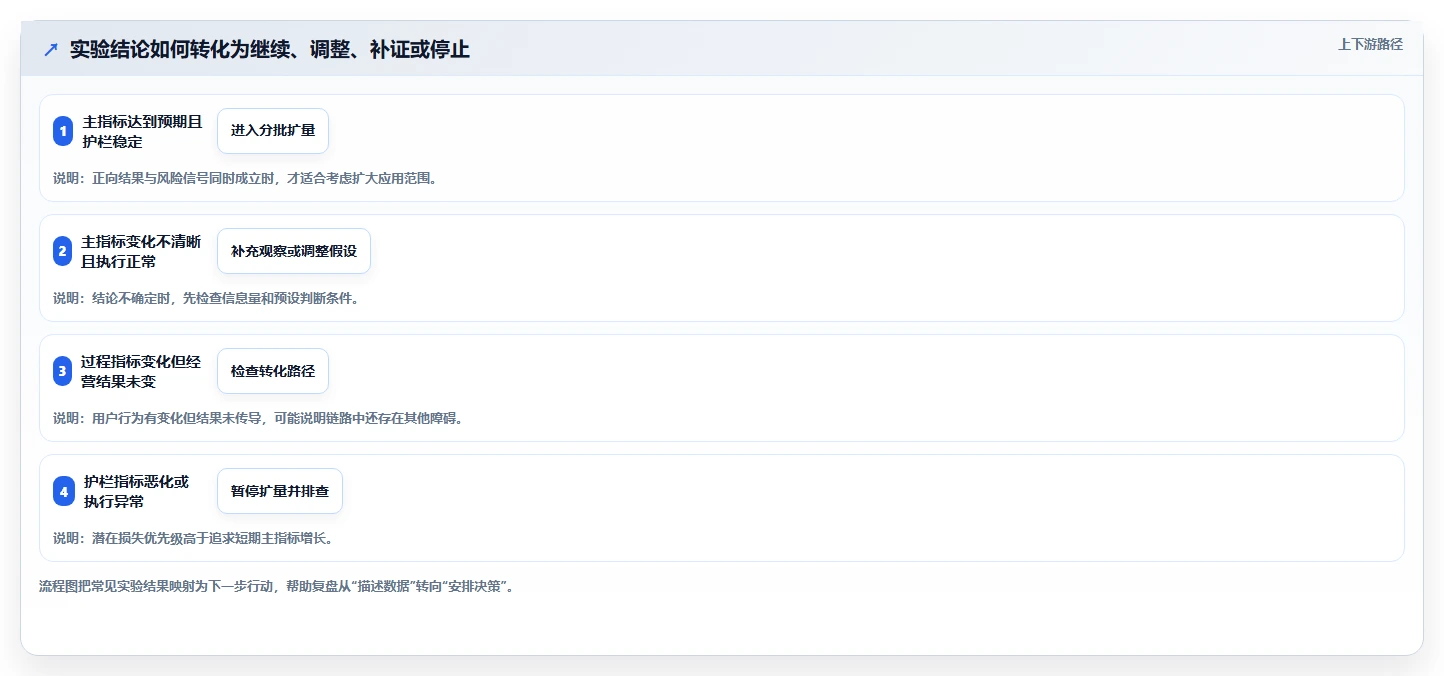
Task: Click step number 2 badge
Action: (63, 251)
